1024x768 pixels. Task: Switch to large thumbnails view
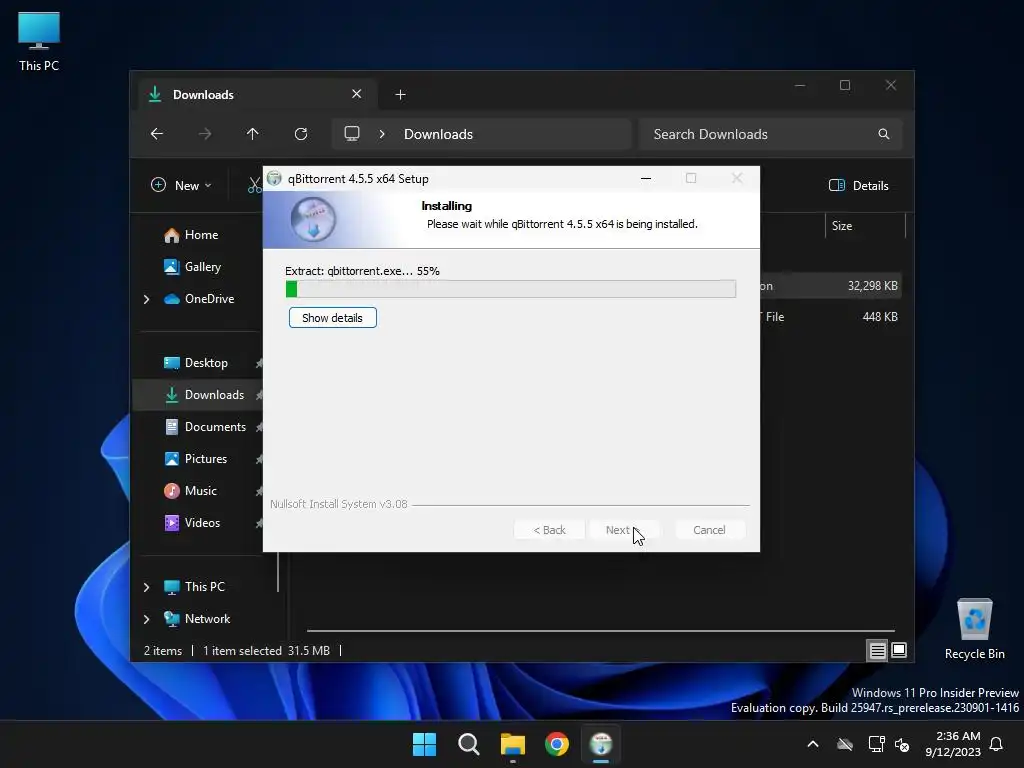[899, 650]
